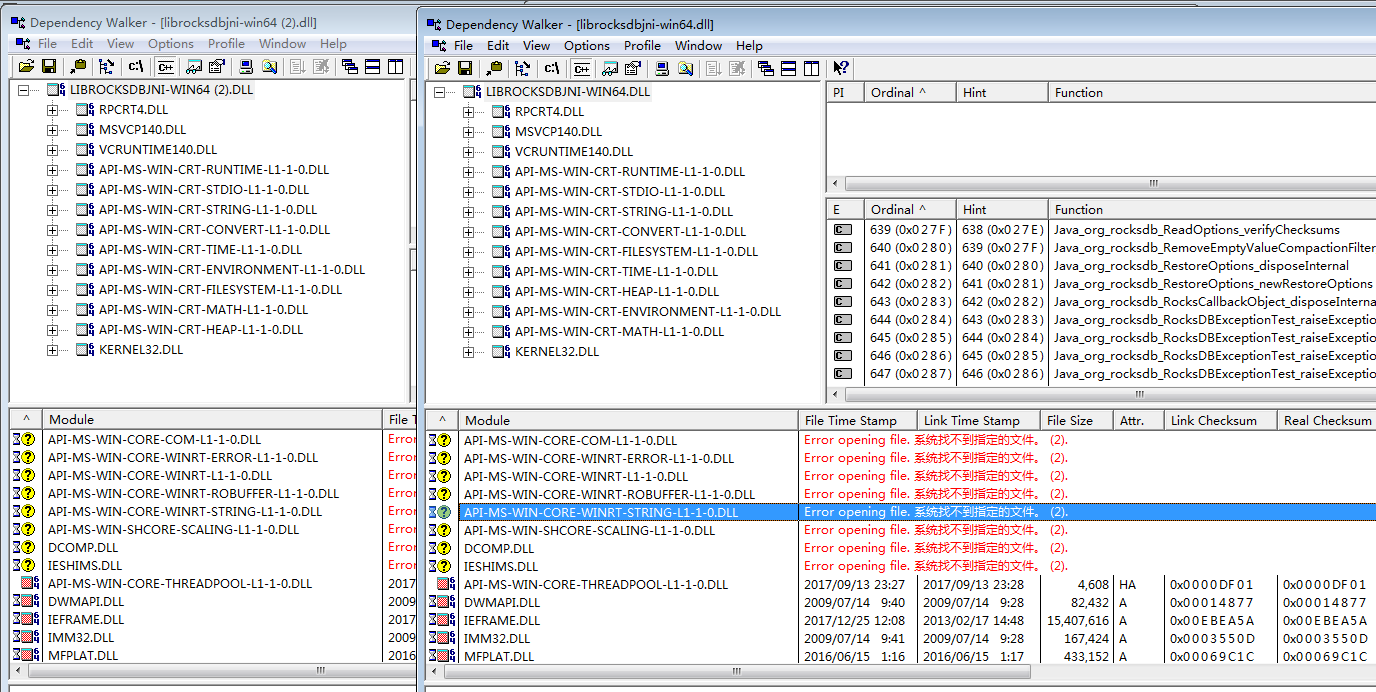Module search order icon in (2).dll window
This screenshot has width=1376, height=692.
point(269,66)
